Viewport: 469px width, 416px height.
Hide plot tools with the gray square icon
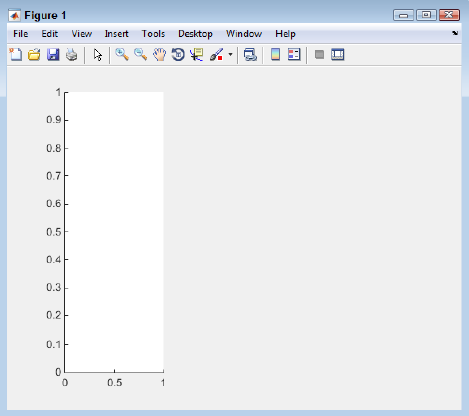coord(319,54)
